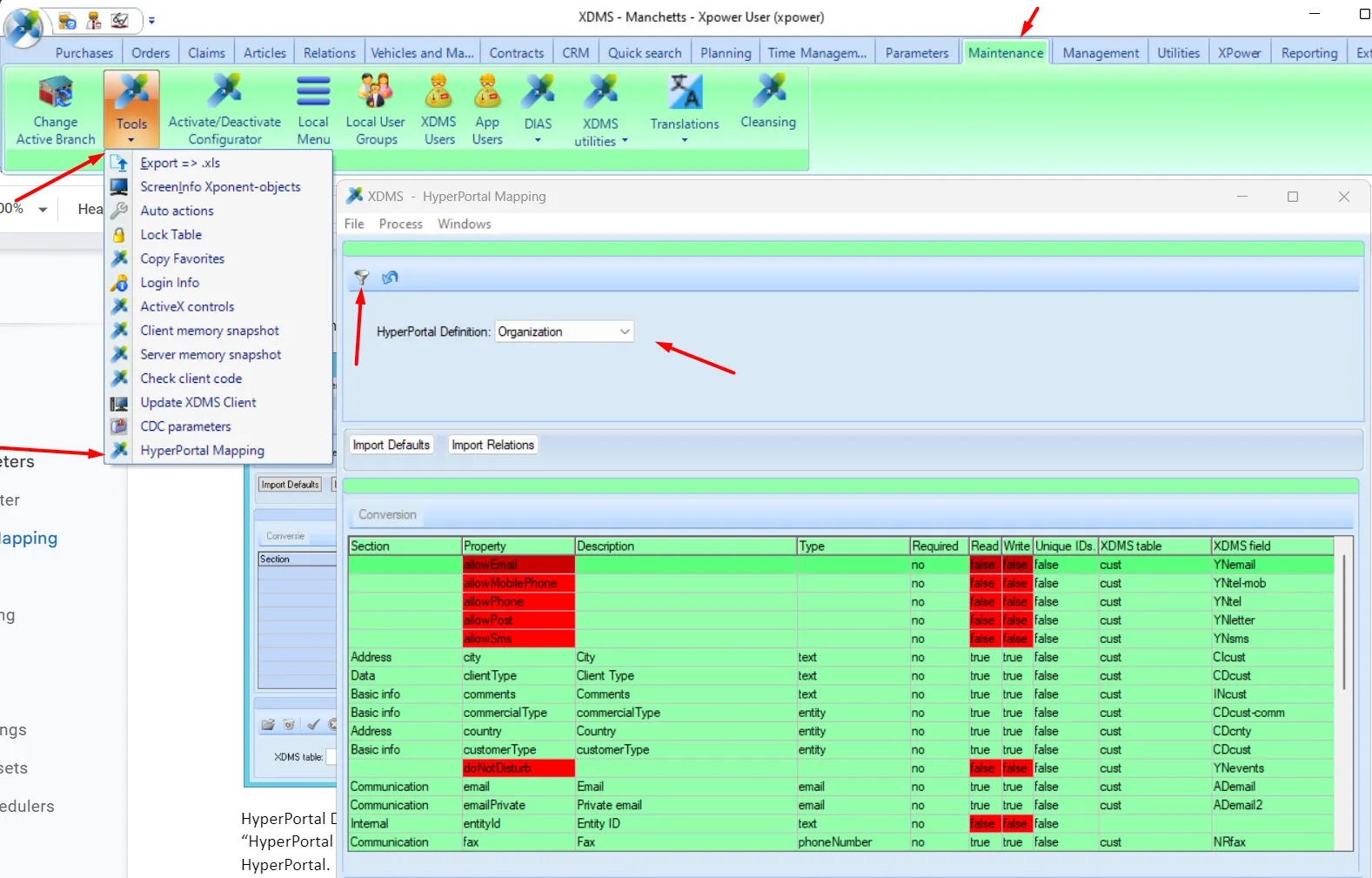1372x878 pixels.
Task: Select the Maintenance ribbon tab
Action: (x=1006, y=53)
